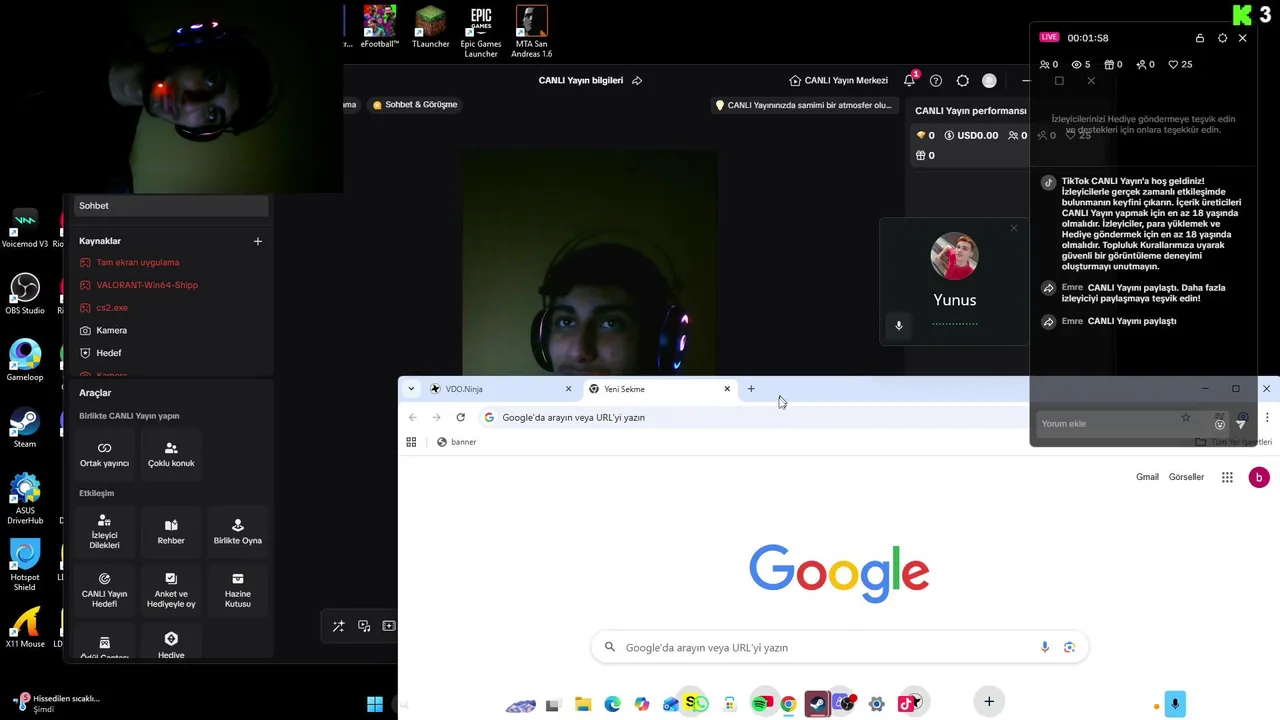Select the cs2.exe source
The width and height of the screenshot is (1280, 720).
point(112,308)
